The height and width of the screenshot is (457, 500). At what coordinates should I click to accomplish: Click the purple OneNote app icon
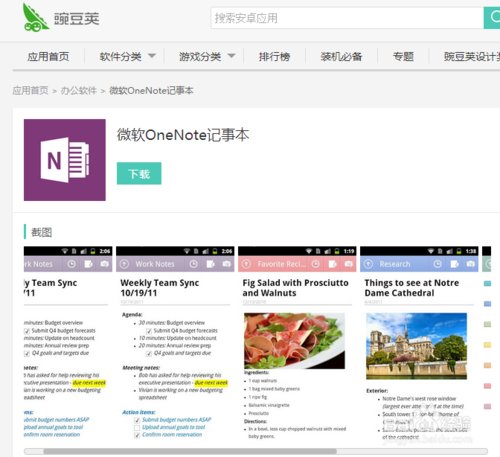coord(65,160)
